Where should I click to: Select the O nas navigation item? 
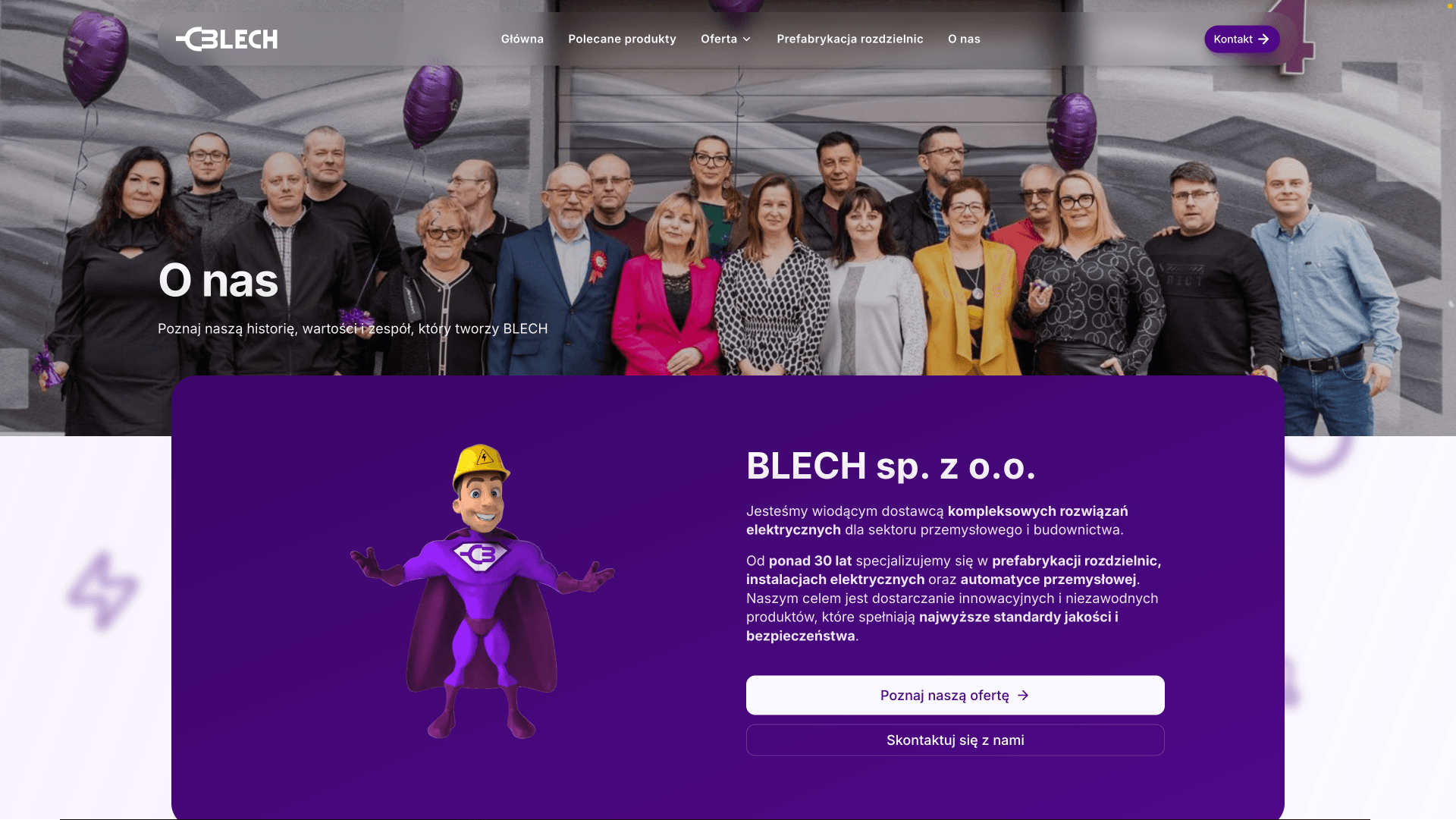pyautogui.click(x=964, y=39)
